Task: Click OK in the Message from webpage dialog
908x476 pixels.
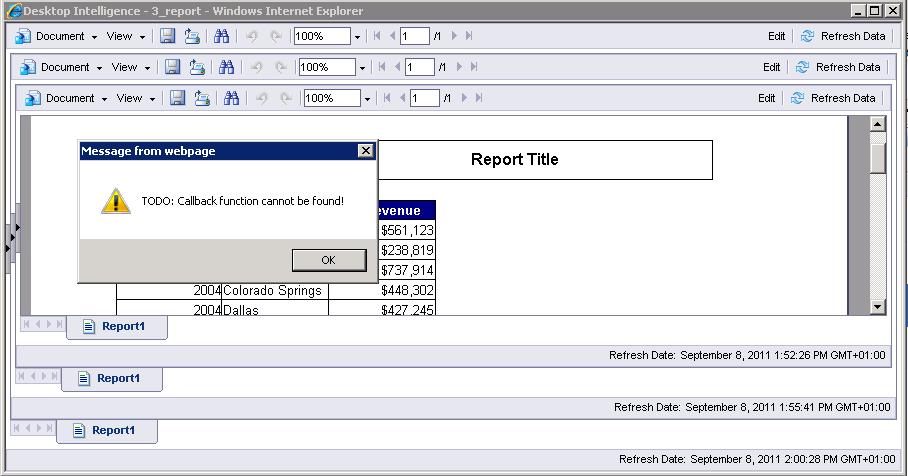Action: coord(329,260)
